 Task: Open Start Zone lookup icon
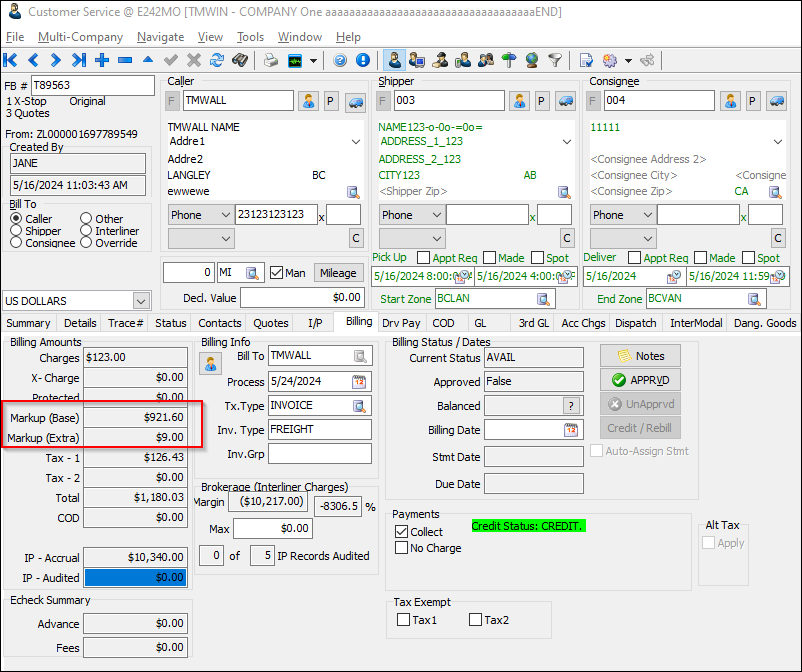pyautogui.click(x=543, y=299)
